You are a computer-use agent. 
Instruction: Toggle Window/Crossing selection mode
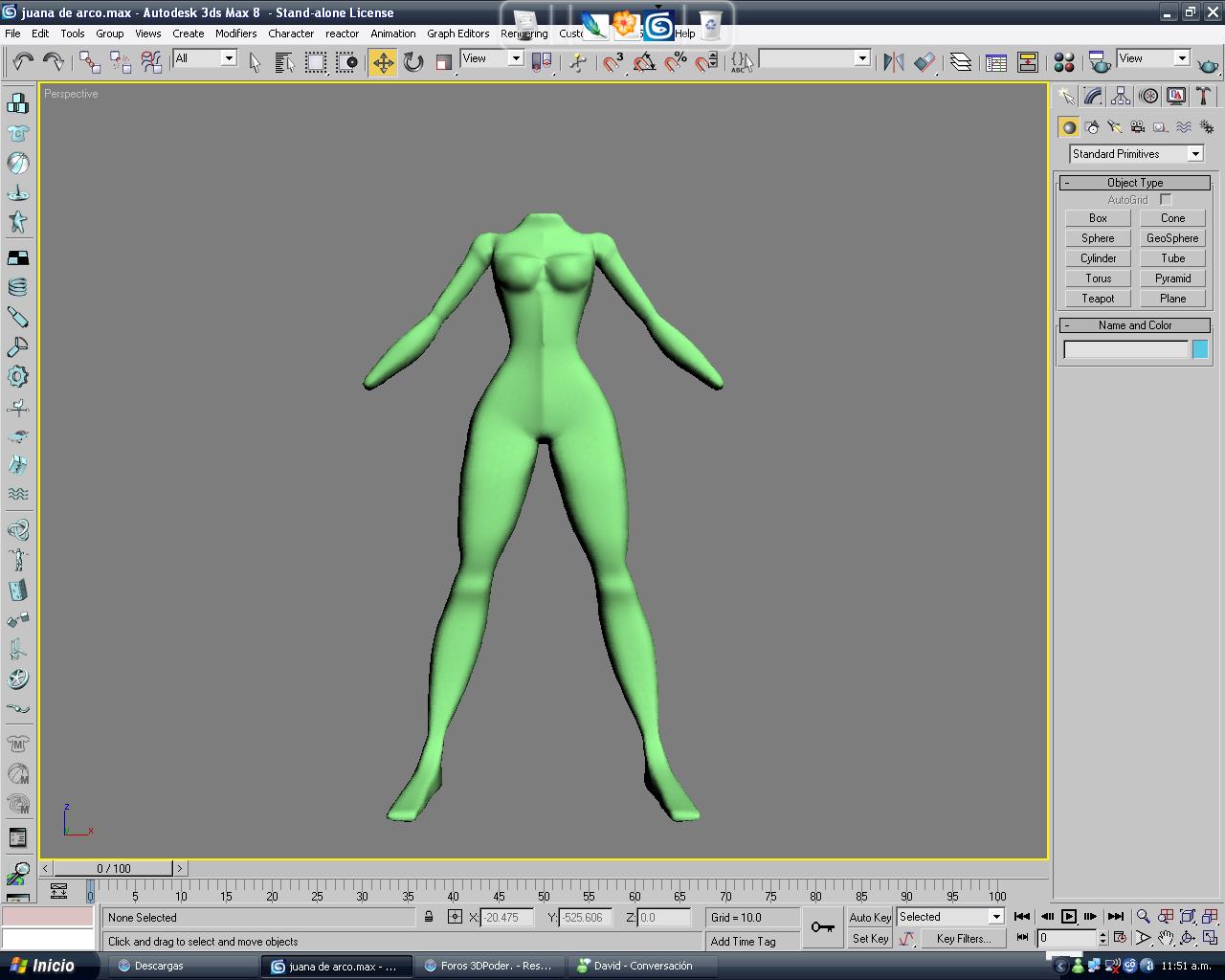click(346, 62)
